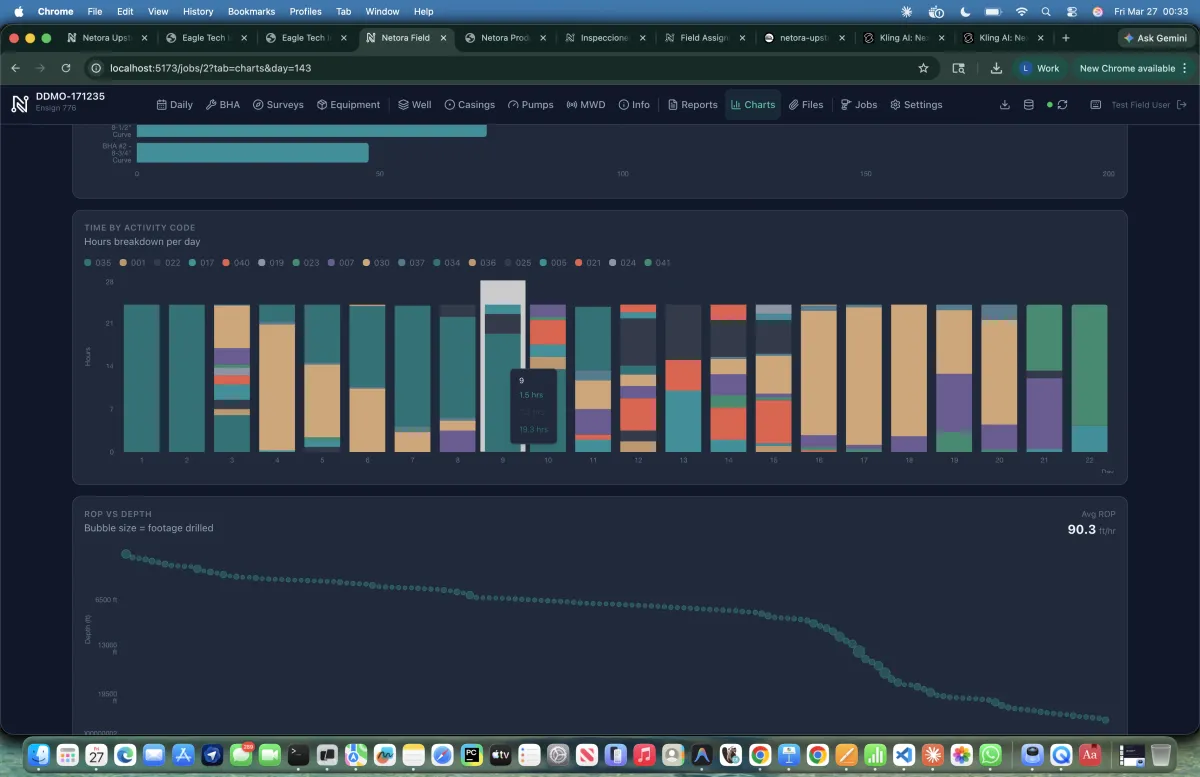Click the keyboard icon left of Test Field User

click(x=1095, y=105)
